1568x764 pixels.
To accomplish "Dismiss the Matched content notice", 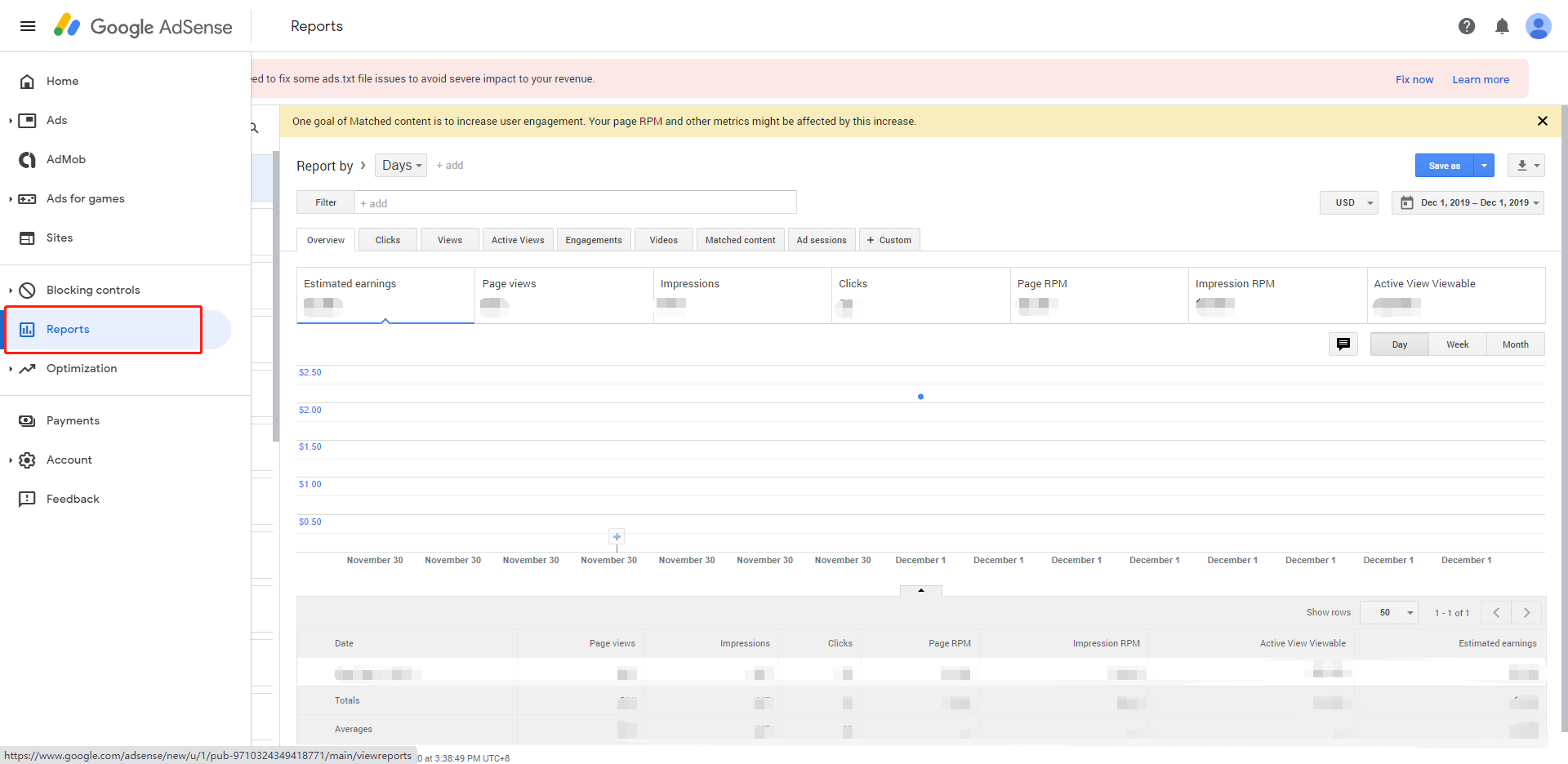I will click(x=1542, y=121).
